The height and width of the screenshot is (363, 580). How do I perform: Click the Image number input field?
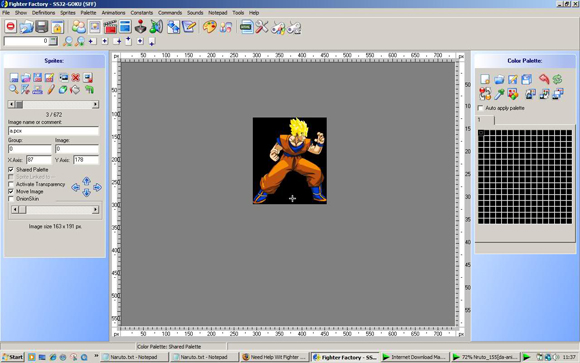77,149
